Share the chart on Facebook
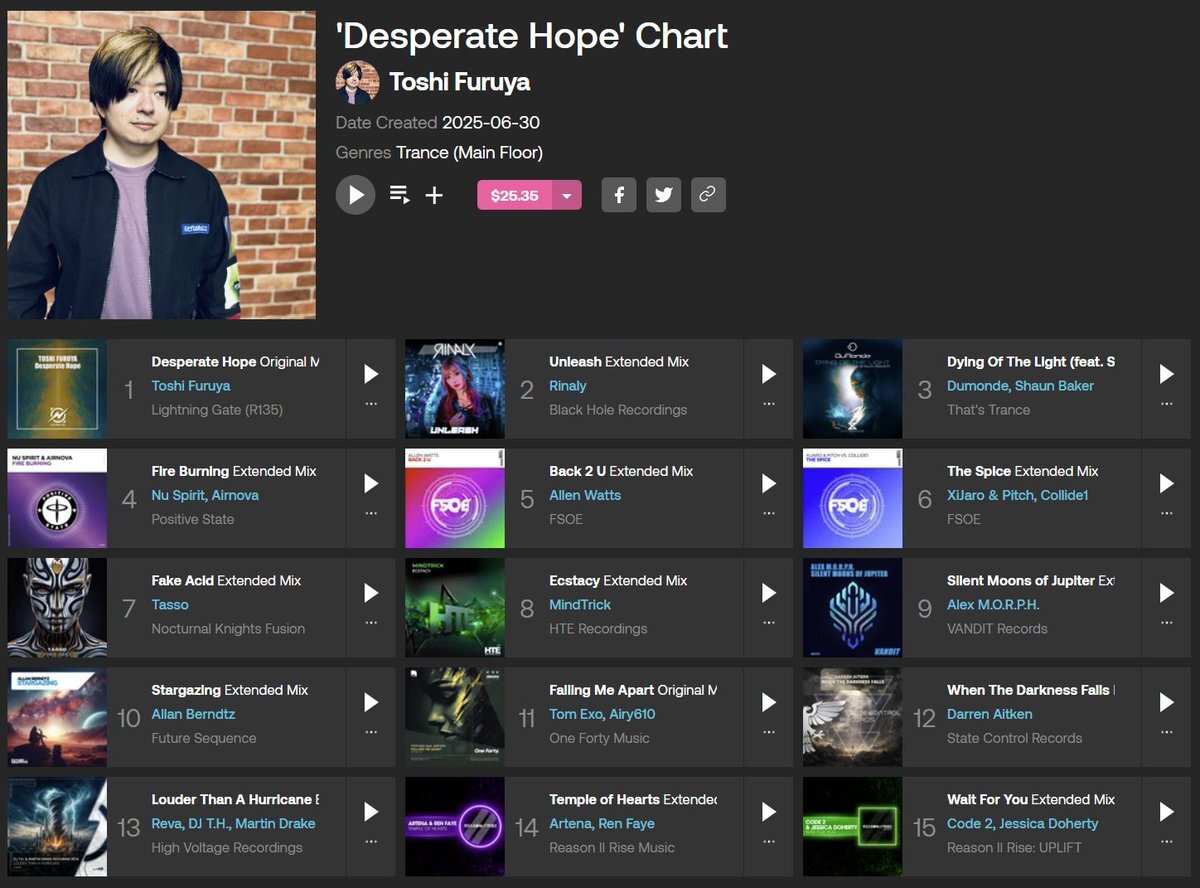Viewport: 1200px width, 888px height. (x=619, y=195)
